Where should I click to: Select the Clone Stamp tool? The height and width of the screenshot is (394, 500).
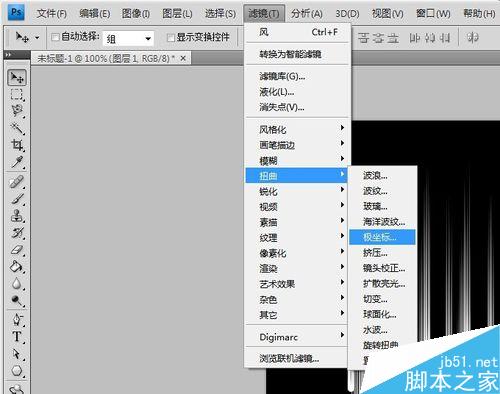[x=17, y=216]
